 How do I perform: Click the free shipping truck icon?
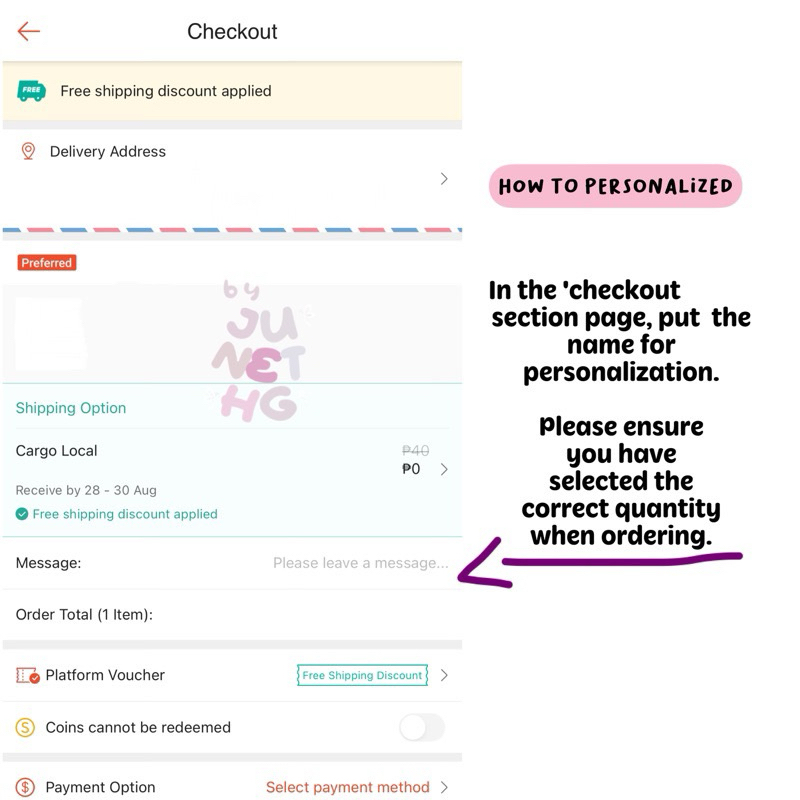[32, 91]
